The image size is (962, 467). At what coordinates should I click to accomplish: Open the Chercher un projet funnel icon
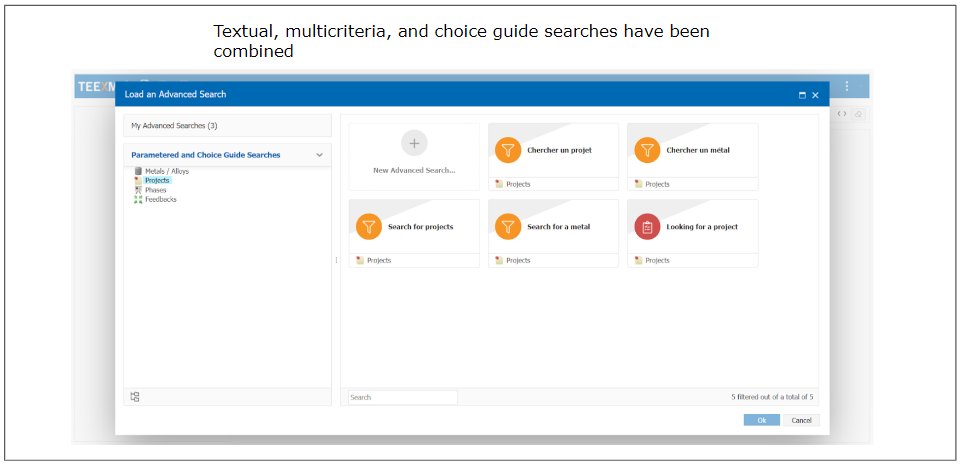click(x=507, y=150)
